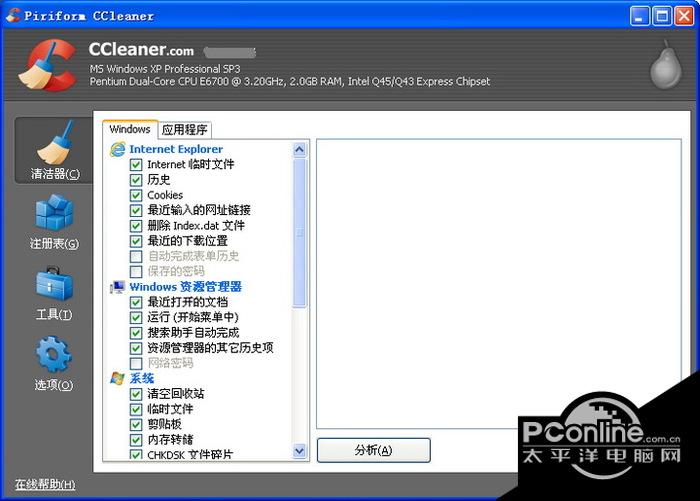Click the CCleaner.com header title
This screenshot has width=700, height=501.
141,50
